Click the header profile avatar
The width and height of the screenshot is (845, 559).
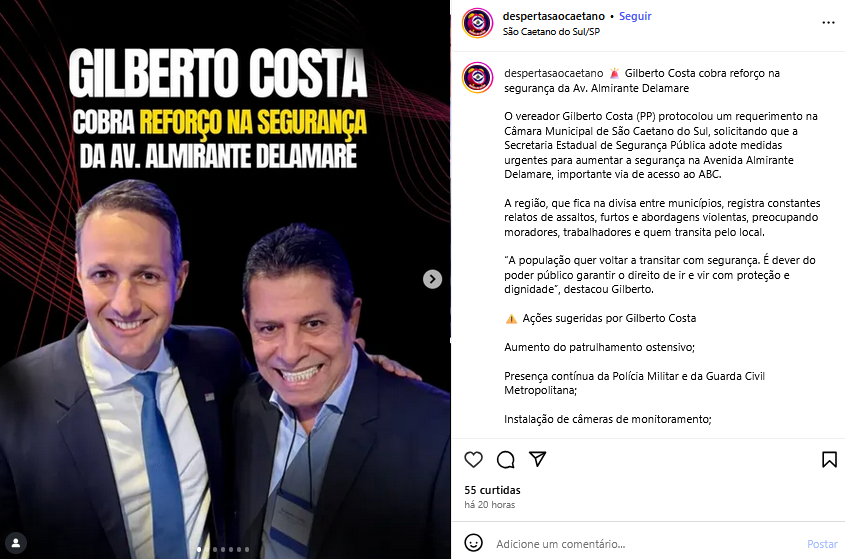477,23
